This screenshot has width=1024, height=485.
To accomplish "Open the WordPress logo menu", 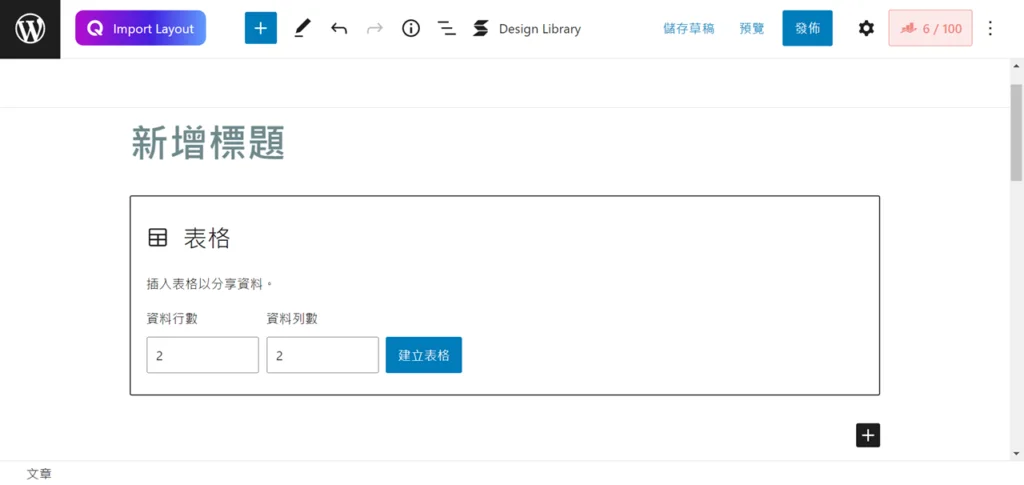I will pos(30,29).
